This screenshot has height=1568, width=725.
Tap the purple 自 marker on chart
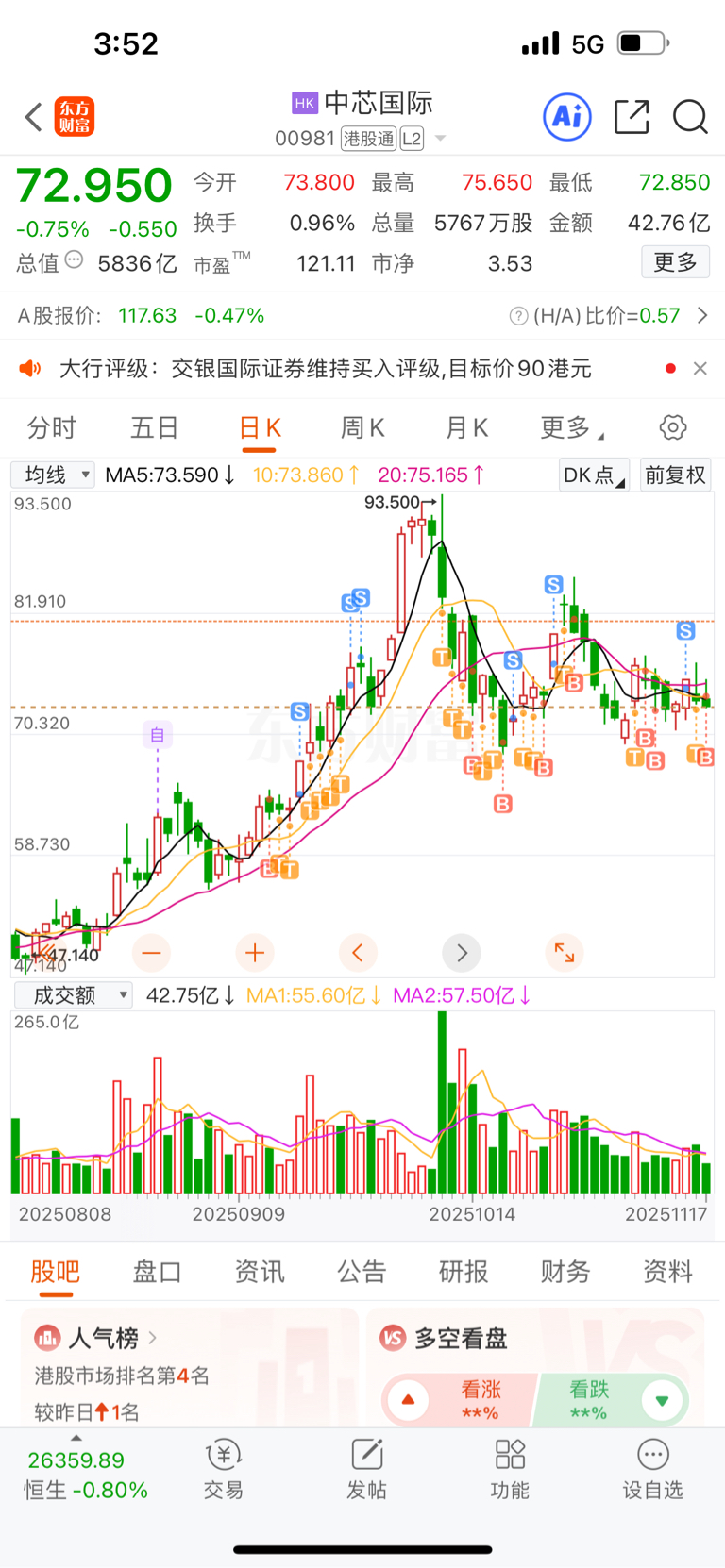click(x=158, y=734)
